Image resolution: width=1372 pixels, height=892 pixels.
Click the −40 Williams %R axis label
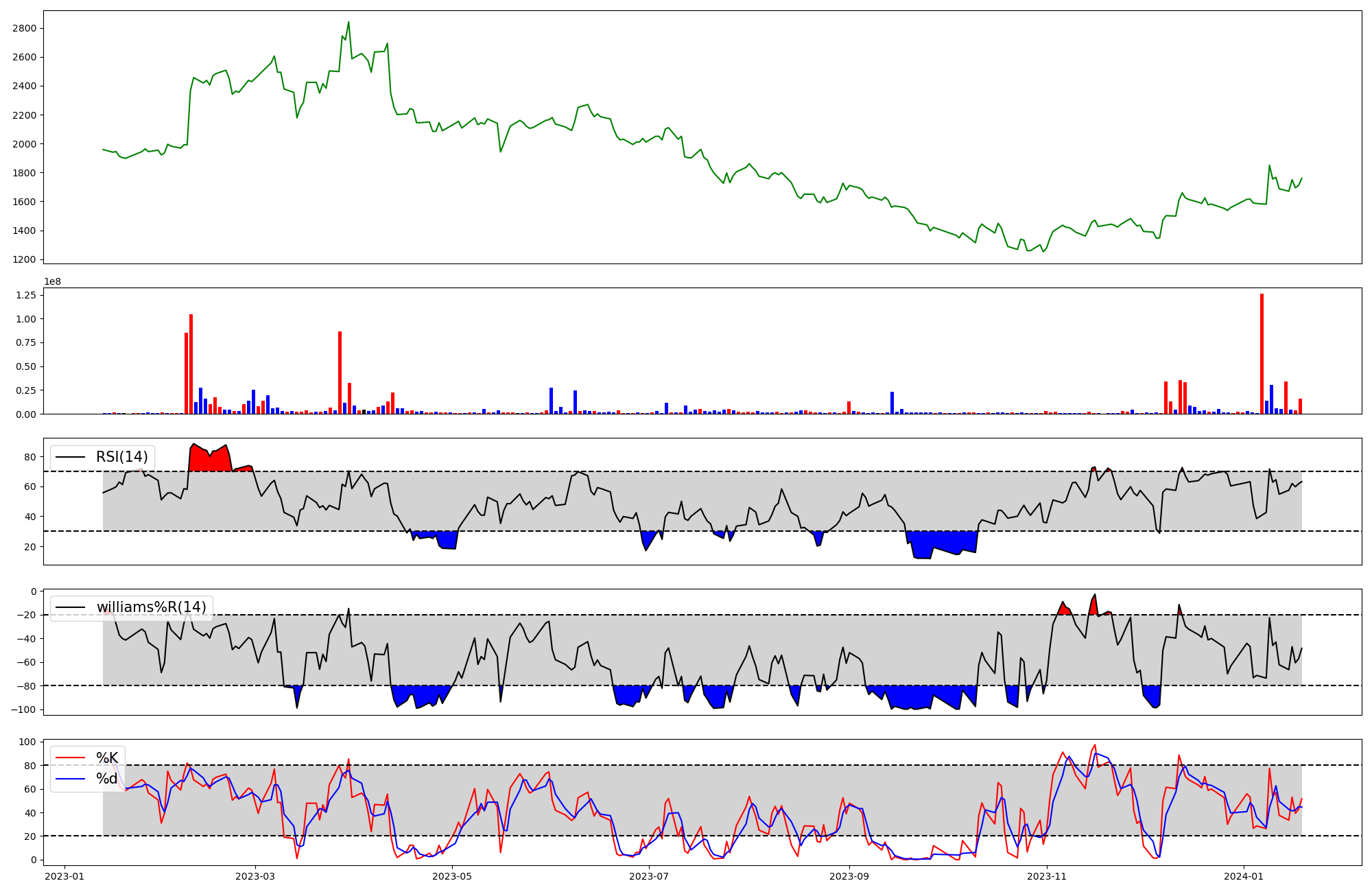(x=25, y=639)
